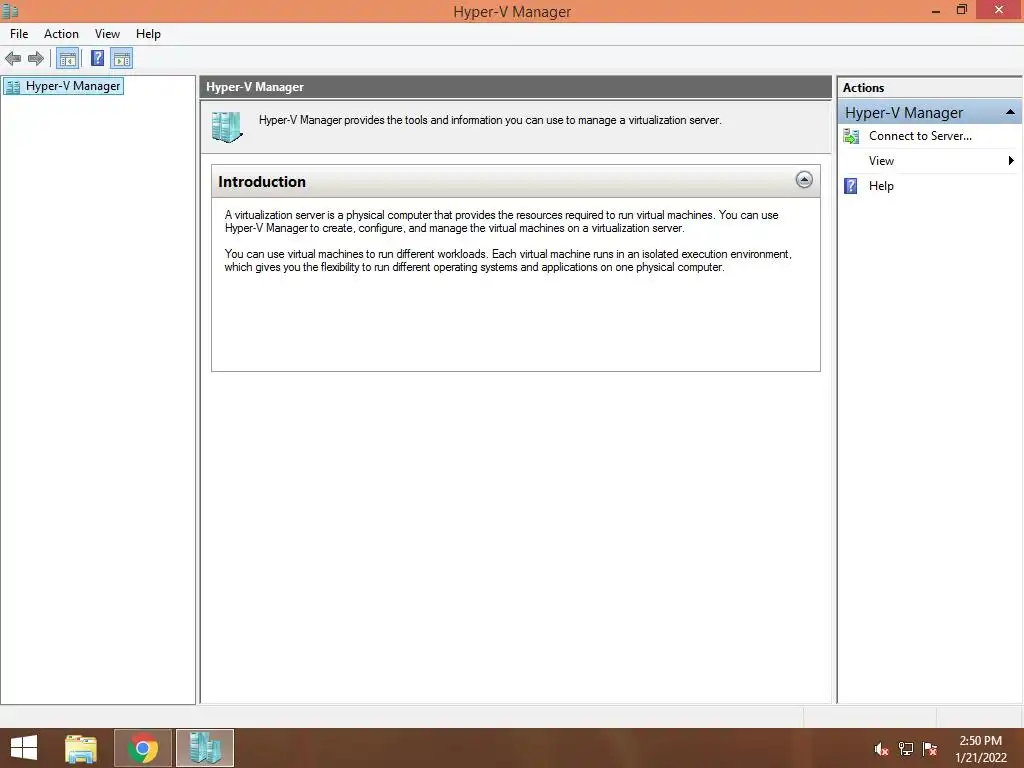
Task: Select Hyper-V Manager node in console tree
Action: 63,86
